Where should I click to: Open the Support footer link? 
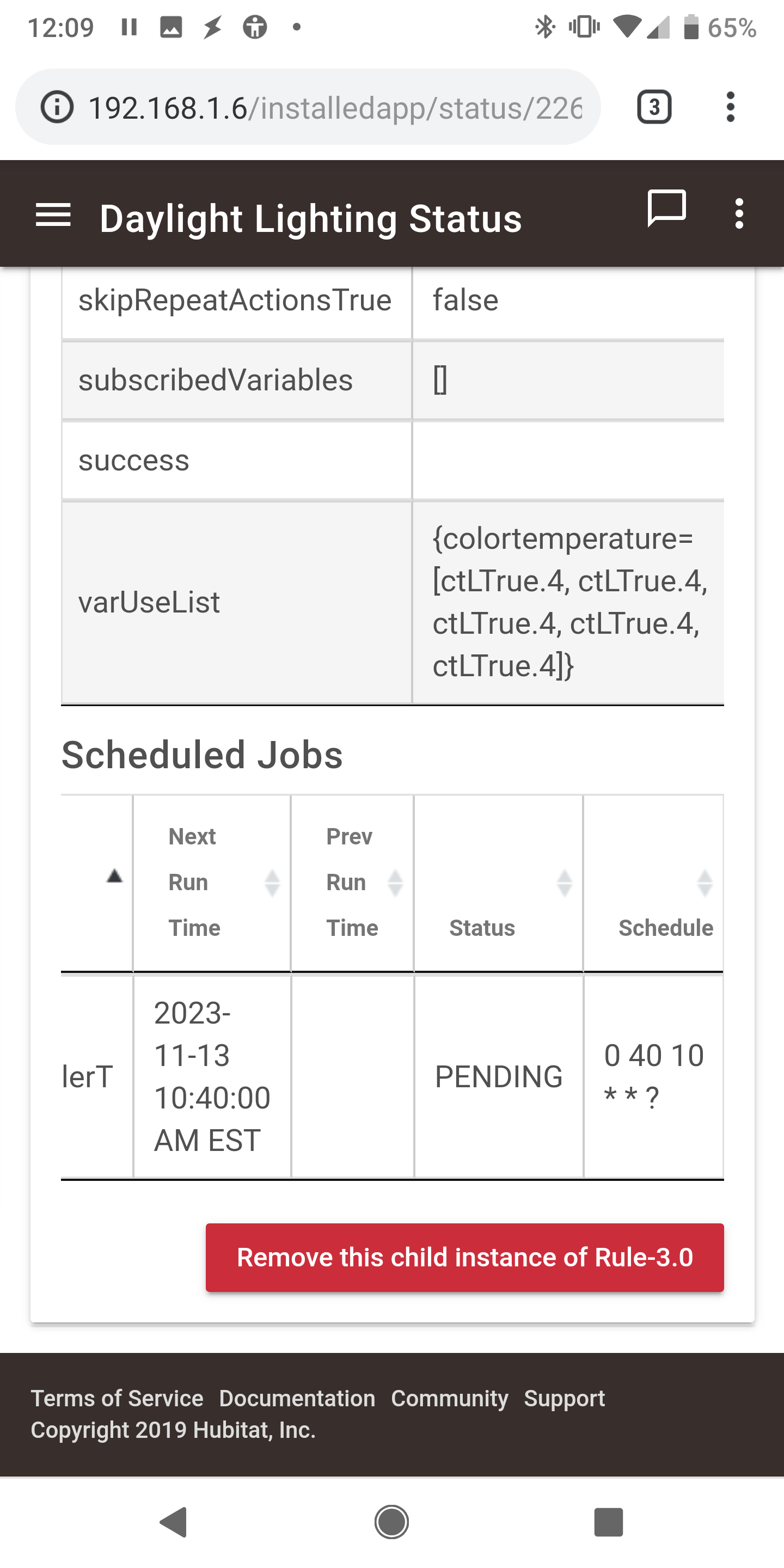(564, 1398)
